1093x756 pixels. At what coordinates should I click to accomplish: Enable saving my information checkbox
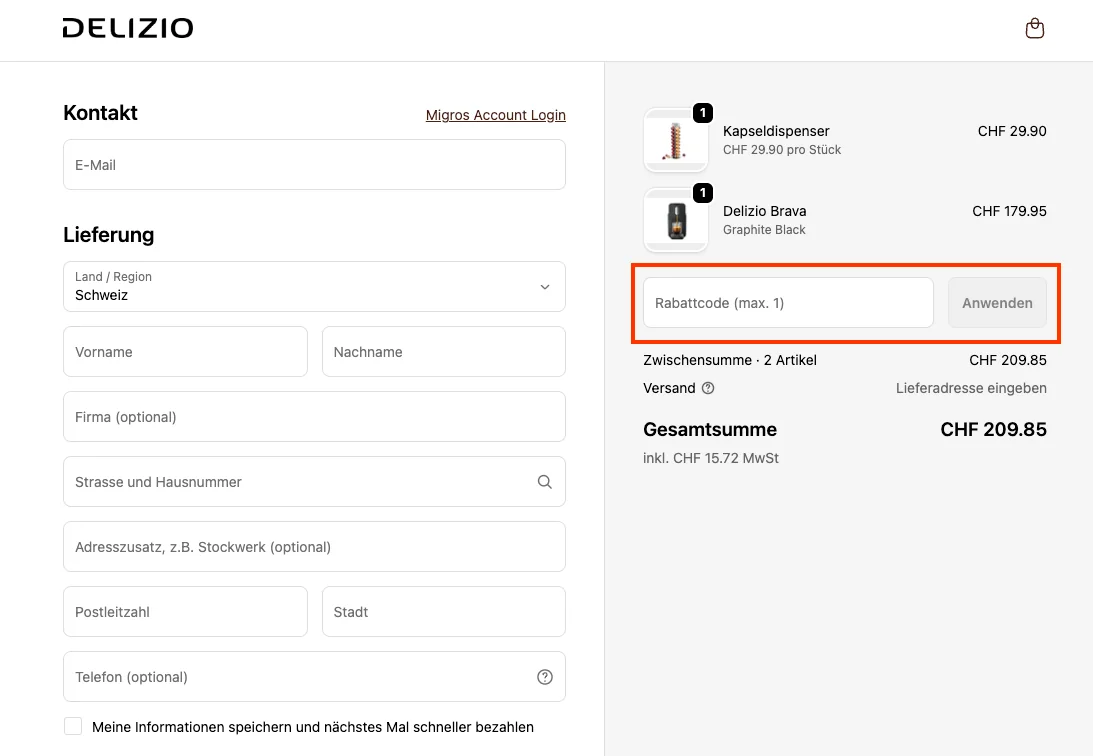(x=73, y=726)
